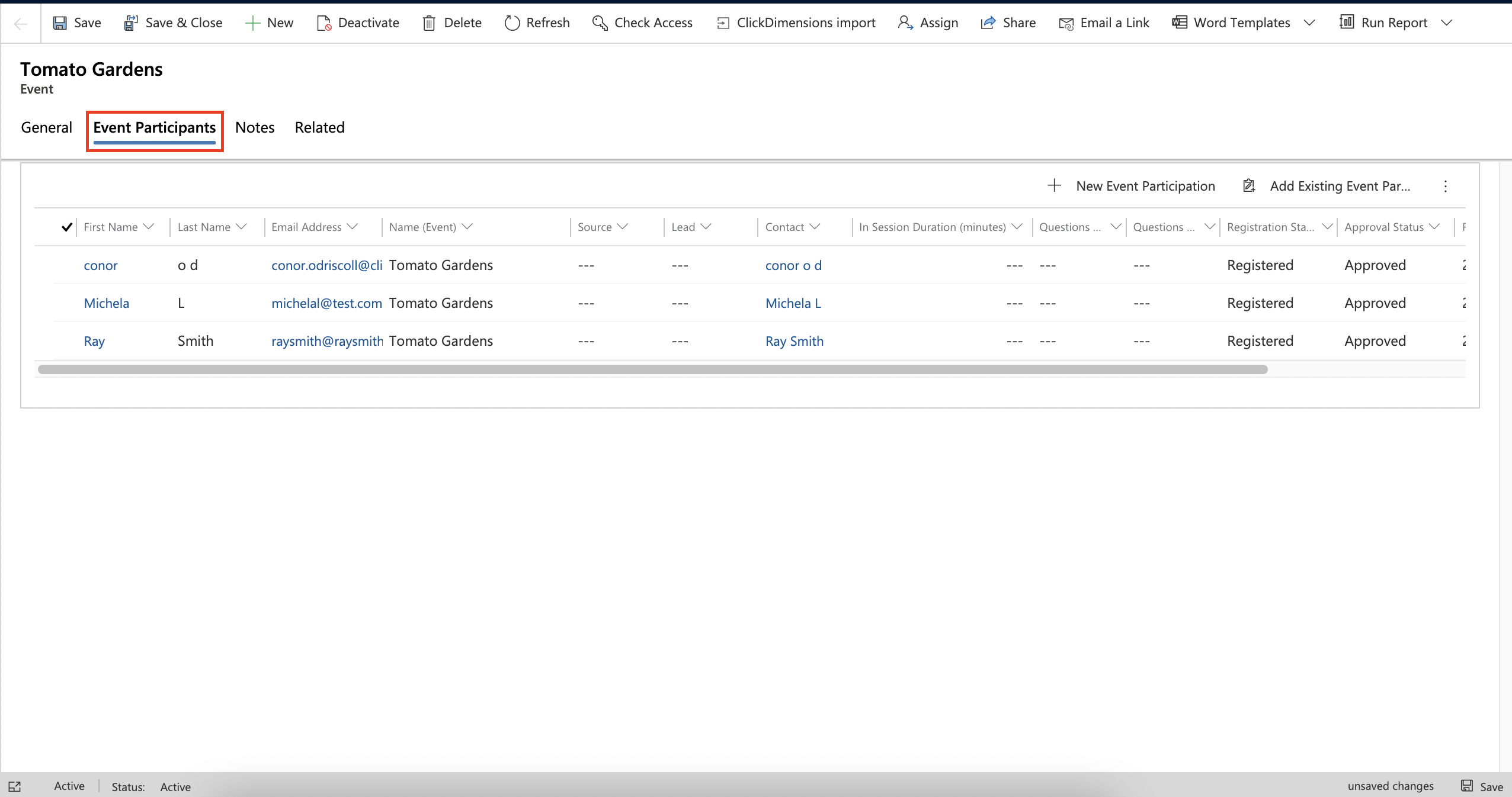
Task: Click the Email a Link envelope icon
Action: pos(1066,24)
